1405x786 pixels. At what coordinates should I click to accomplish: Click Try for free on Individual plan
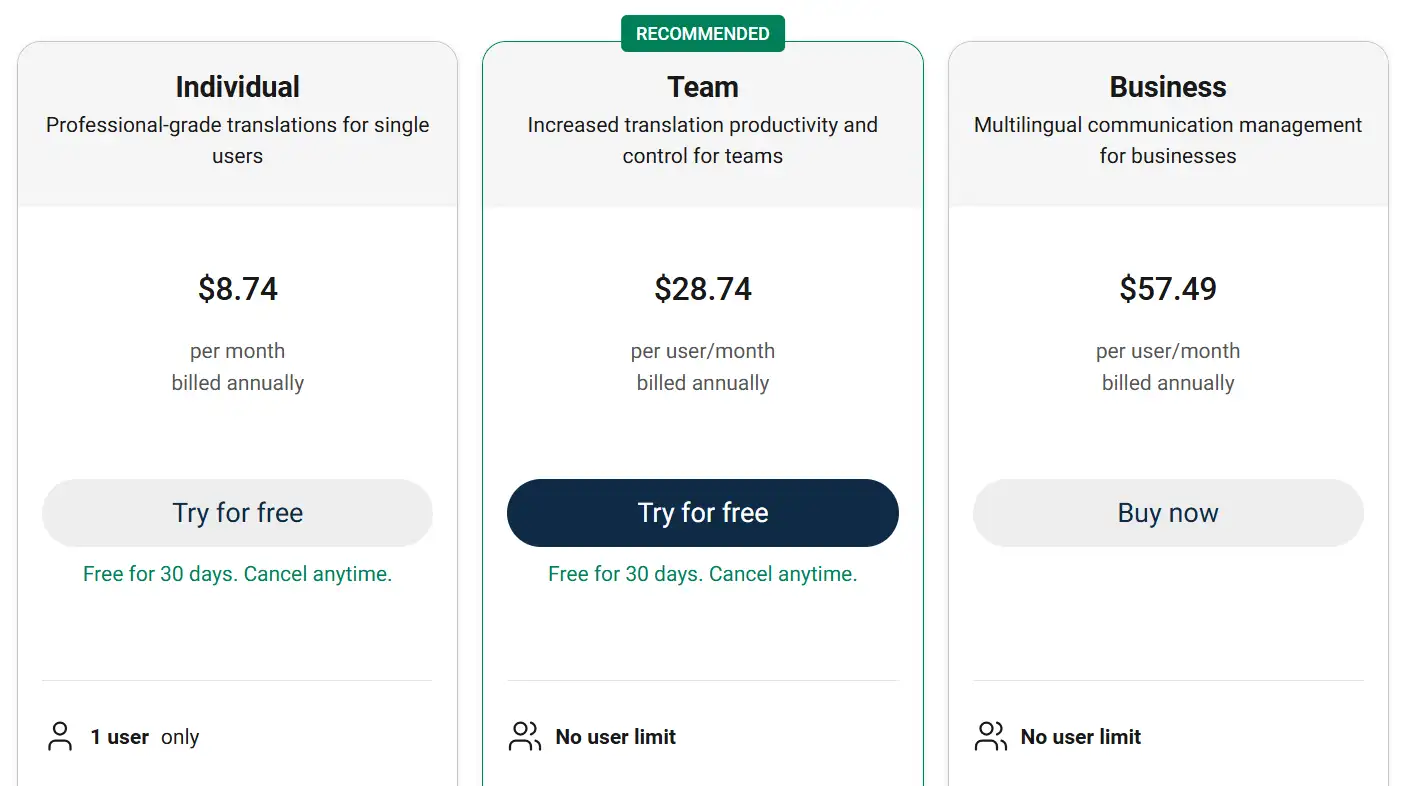click(237, 513)
